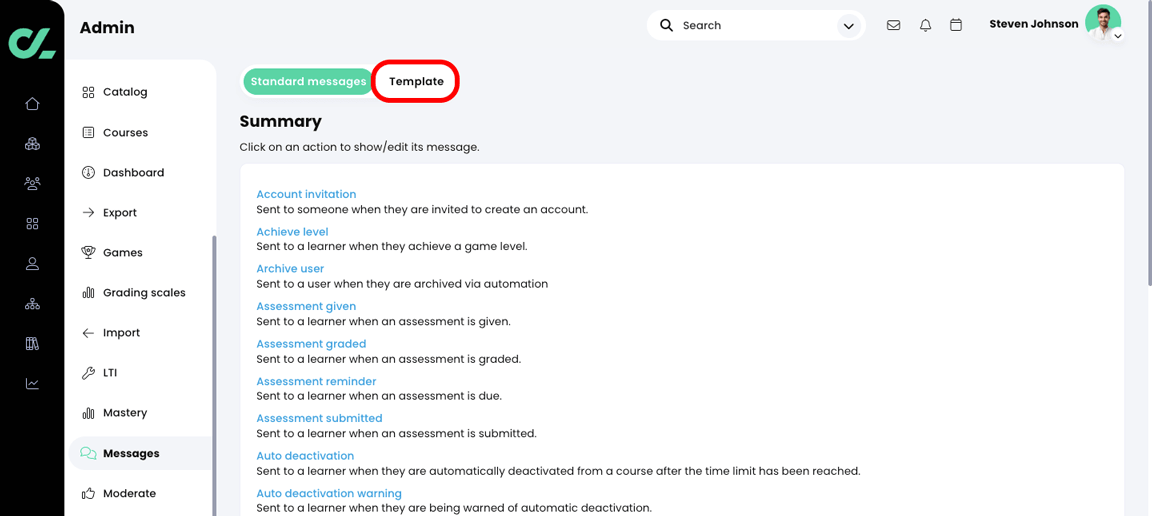
Task: Open the Assessment reminder message
Action: click(x=316, y=381)
